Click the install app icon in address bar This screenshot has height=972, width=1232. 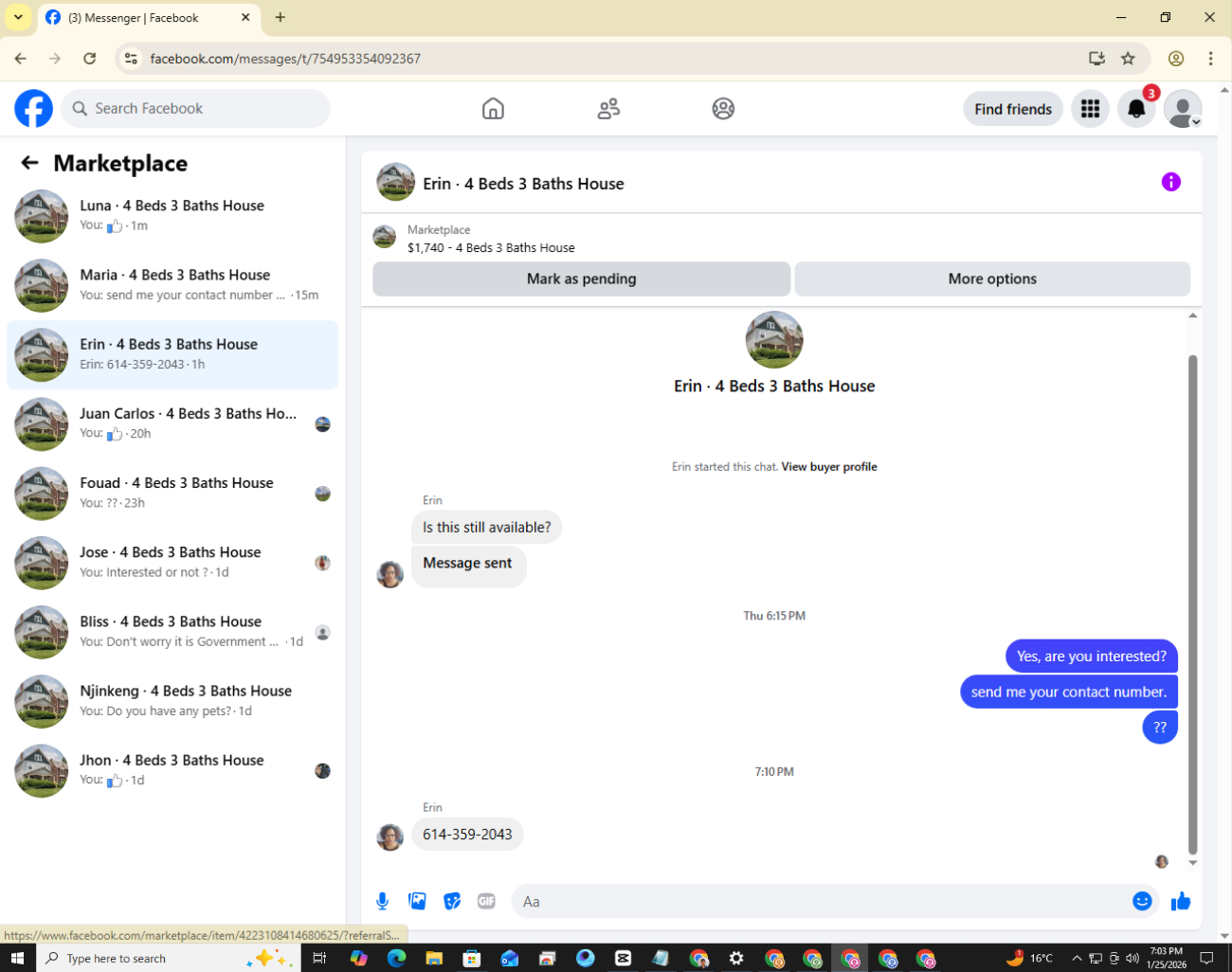[1096, 59]
